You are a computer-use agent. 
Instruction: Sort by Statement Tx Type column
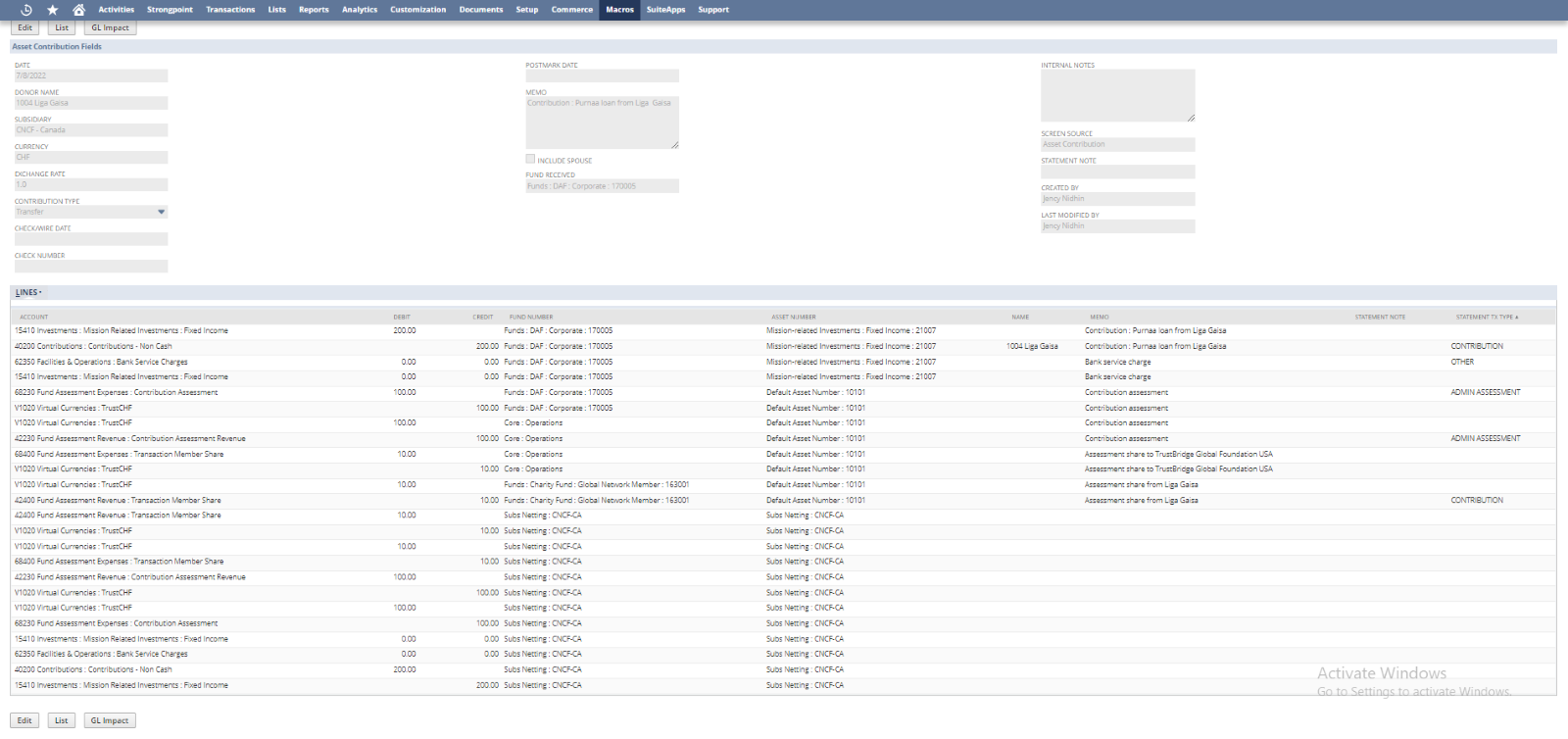click(x=1486, y=317)
